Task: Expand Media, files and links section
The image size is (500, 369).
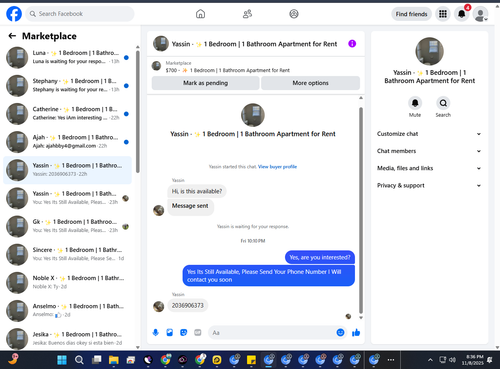Action: pos(429,168)
